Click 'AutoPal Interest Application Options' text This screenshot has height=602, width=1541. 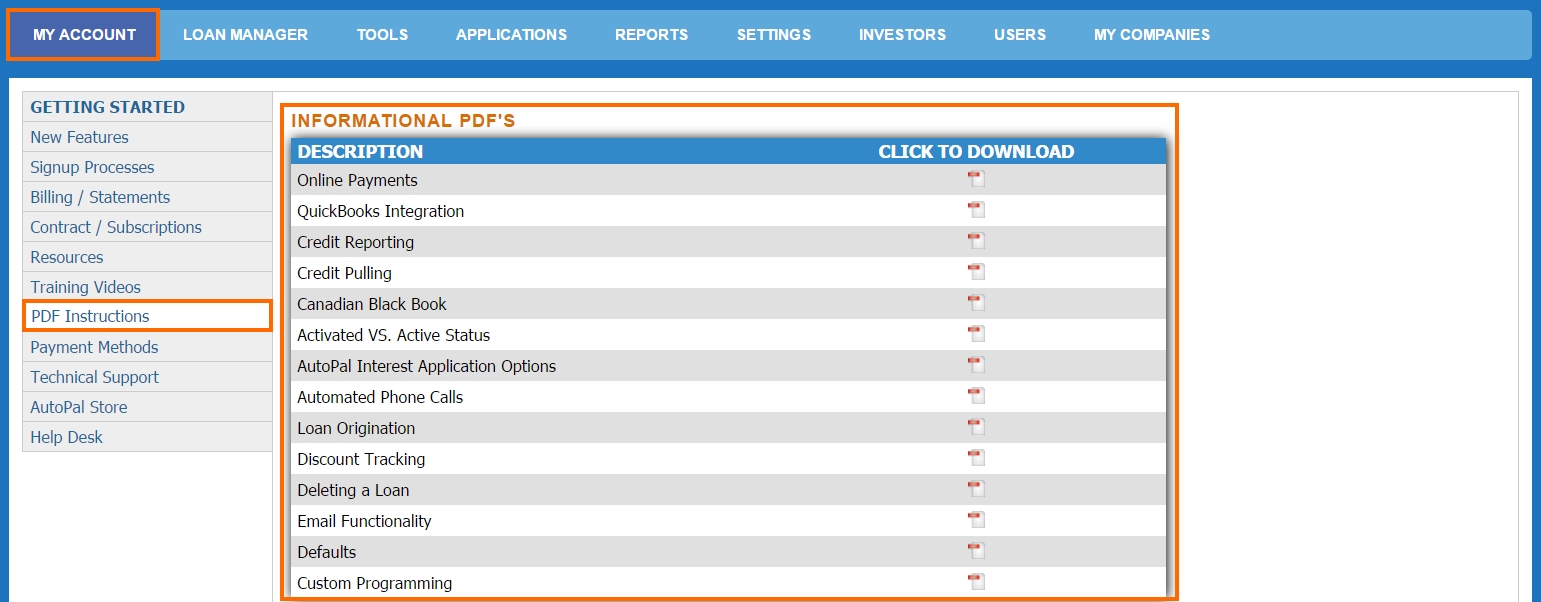(x=426, y=366)
